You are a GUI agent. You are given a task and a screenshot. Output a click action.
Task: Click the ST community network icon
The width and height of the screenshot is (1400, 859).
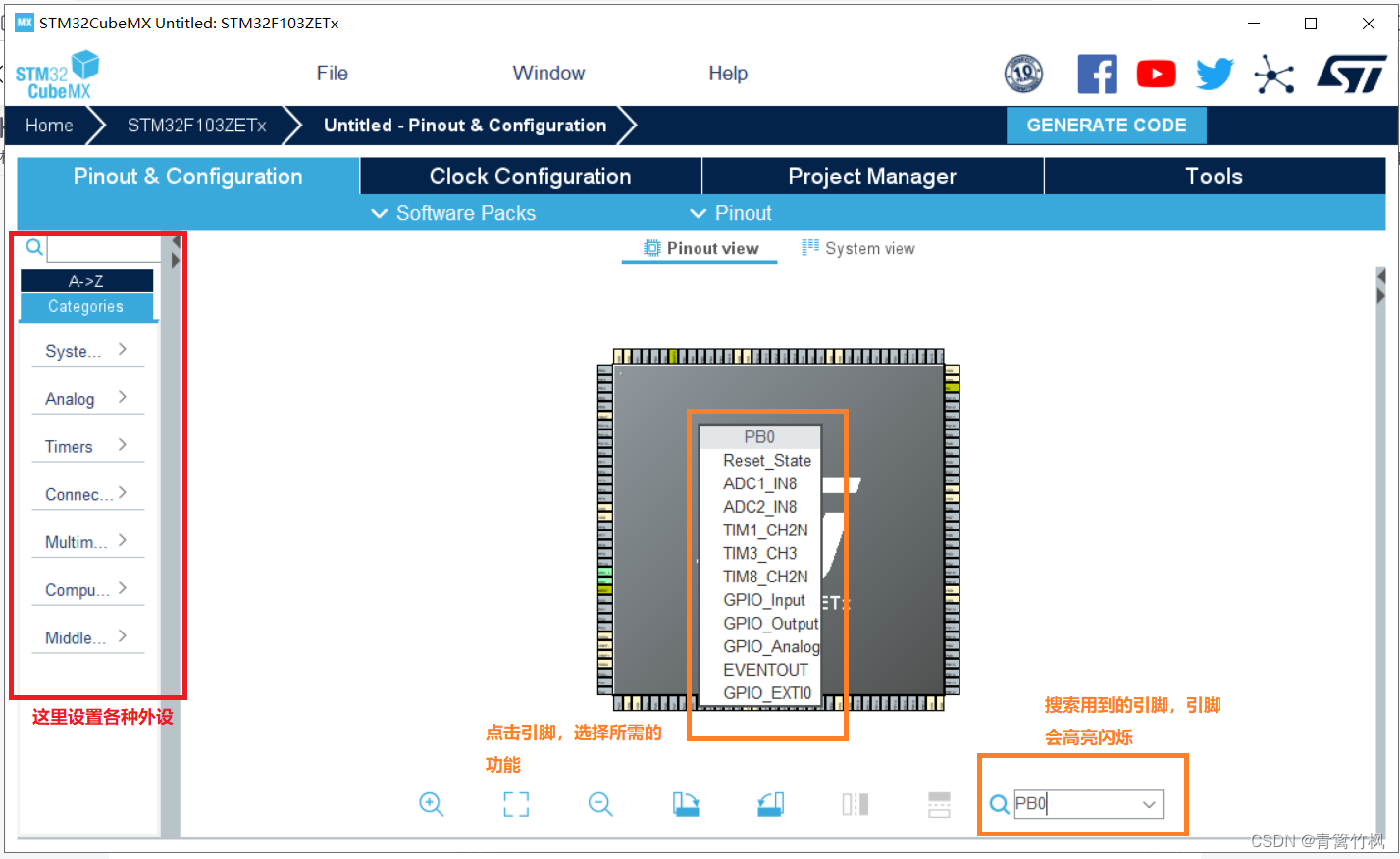[1273, 74]
